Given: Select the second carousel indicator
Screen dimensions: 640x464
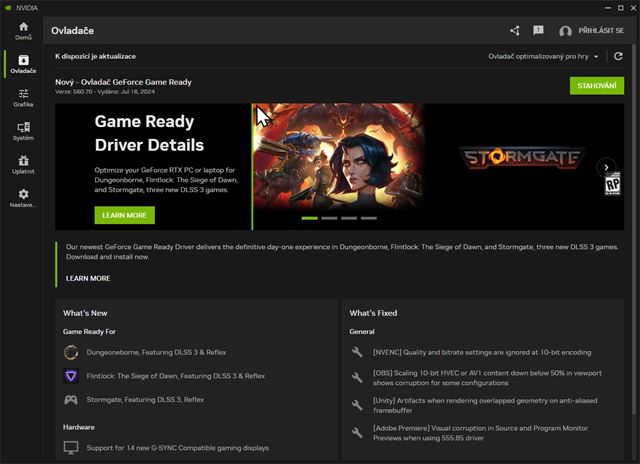Looking at the screenshot, I should (329, 218).
